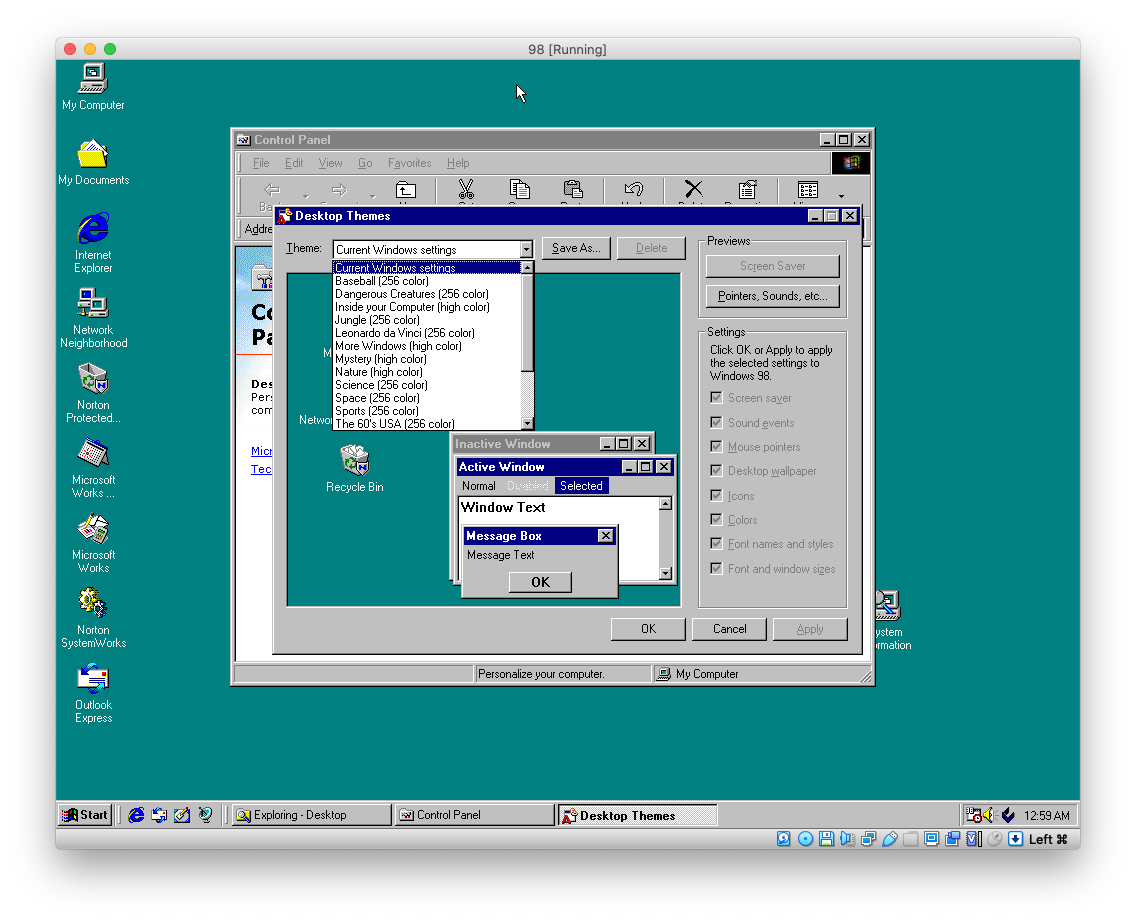The width and height of the screenshot is (1136, 923).
Task: Open the View menu in Control Panel
Action: 330,163
